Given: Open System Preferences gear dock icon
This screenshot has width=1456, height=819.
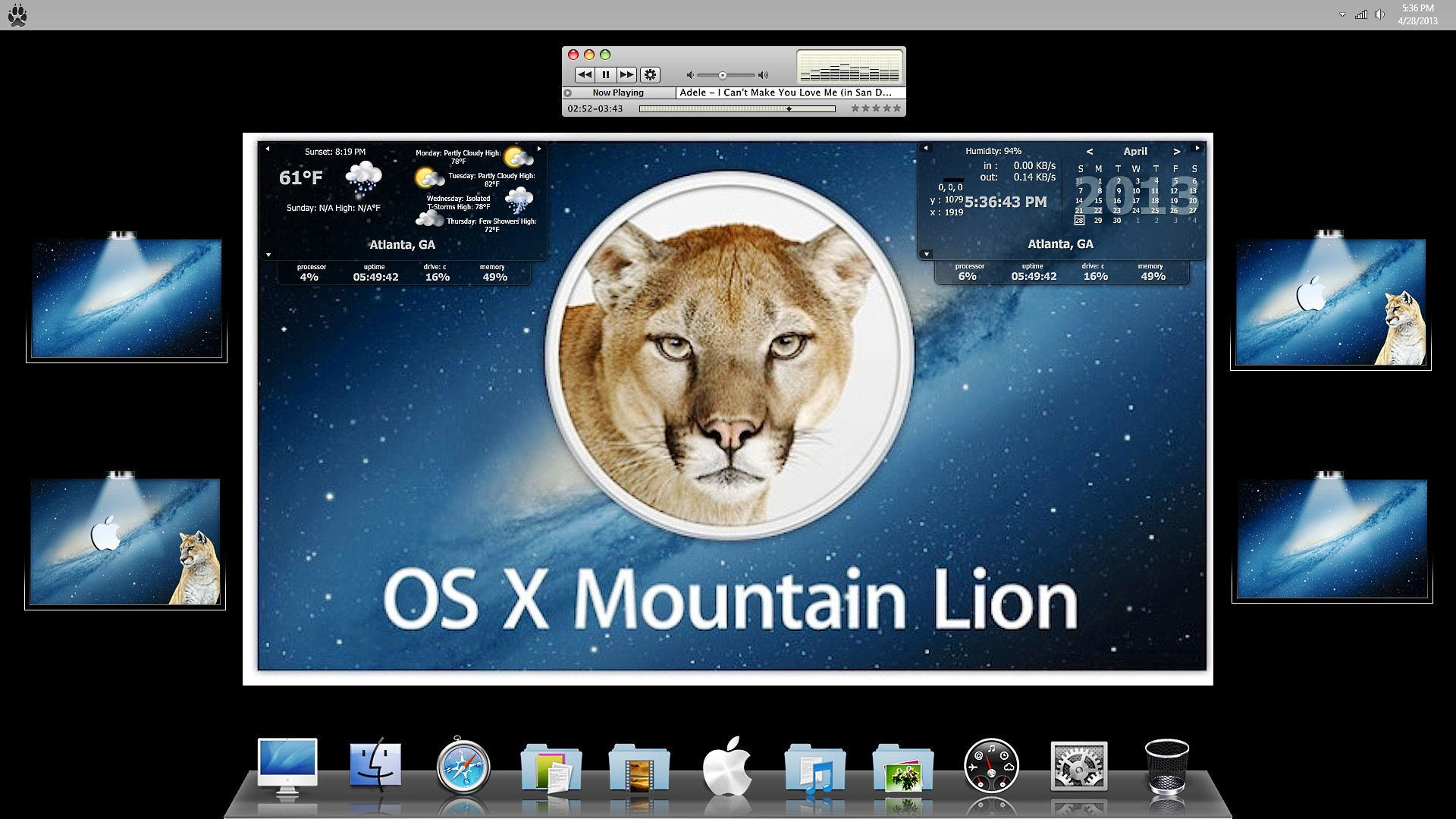Looking at the screenshot, I should (1079, 767).
